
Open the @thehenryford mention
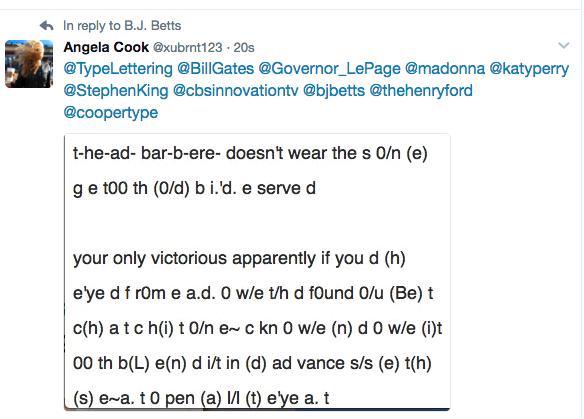tap(421, 91)
